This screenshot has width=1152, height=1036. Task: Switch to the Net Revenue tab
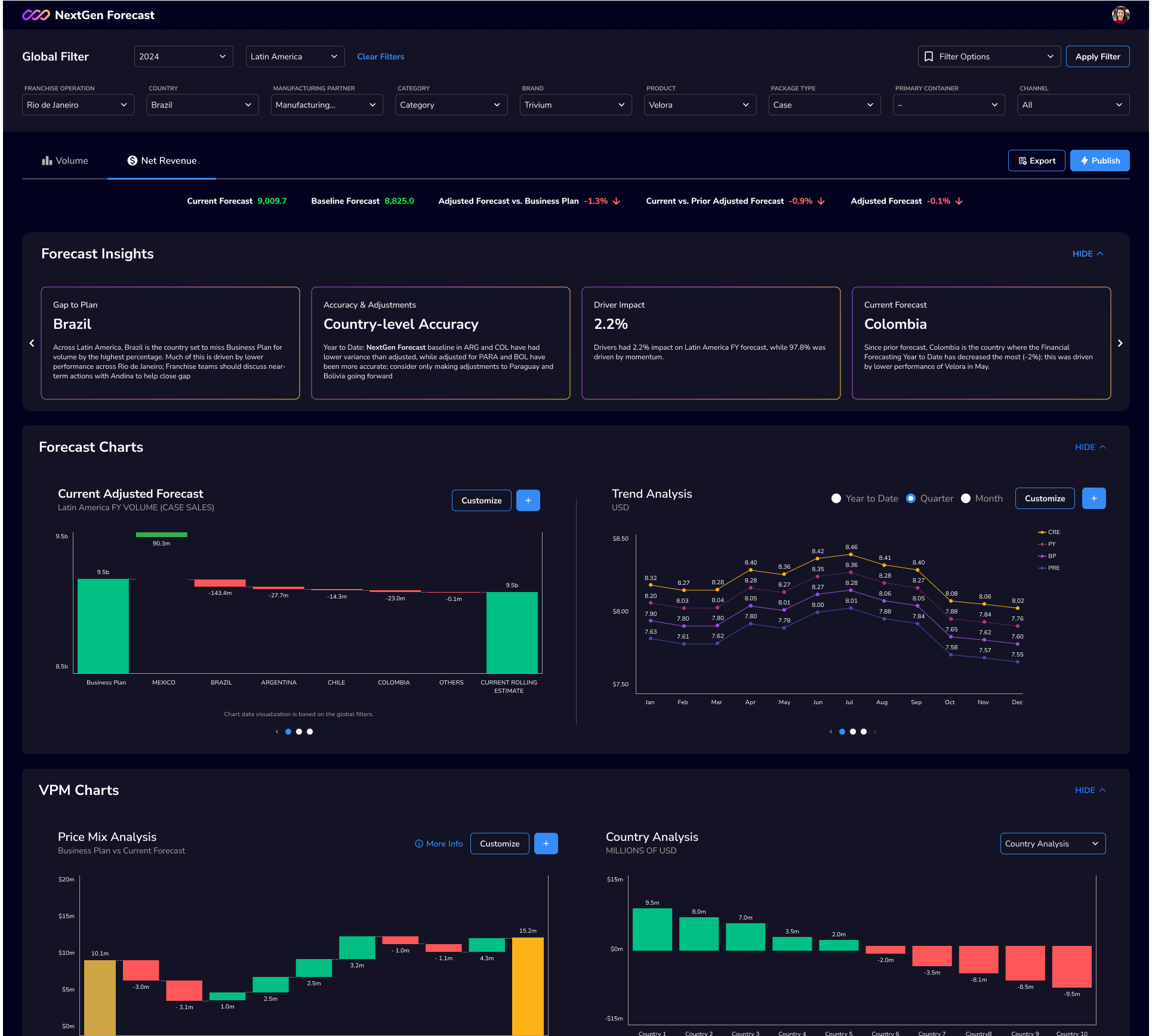(162, 161)
